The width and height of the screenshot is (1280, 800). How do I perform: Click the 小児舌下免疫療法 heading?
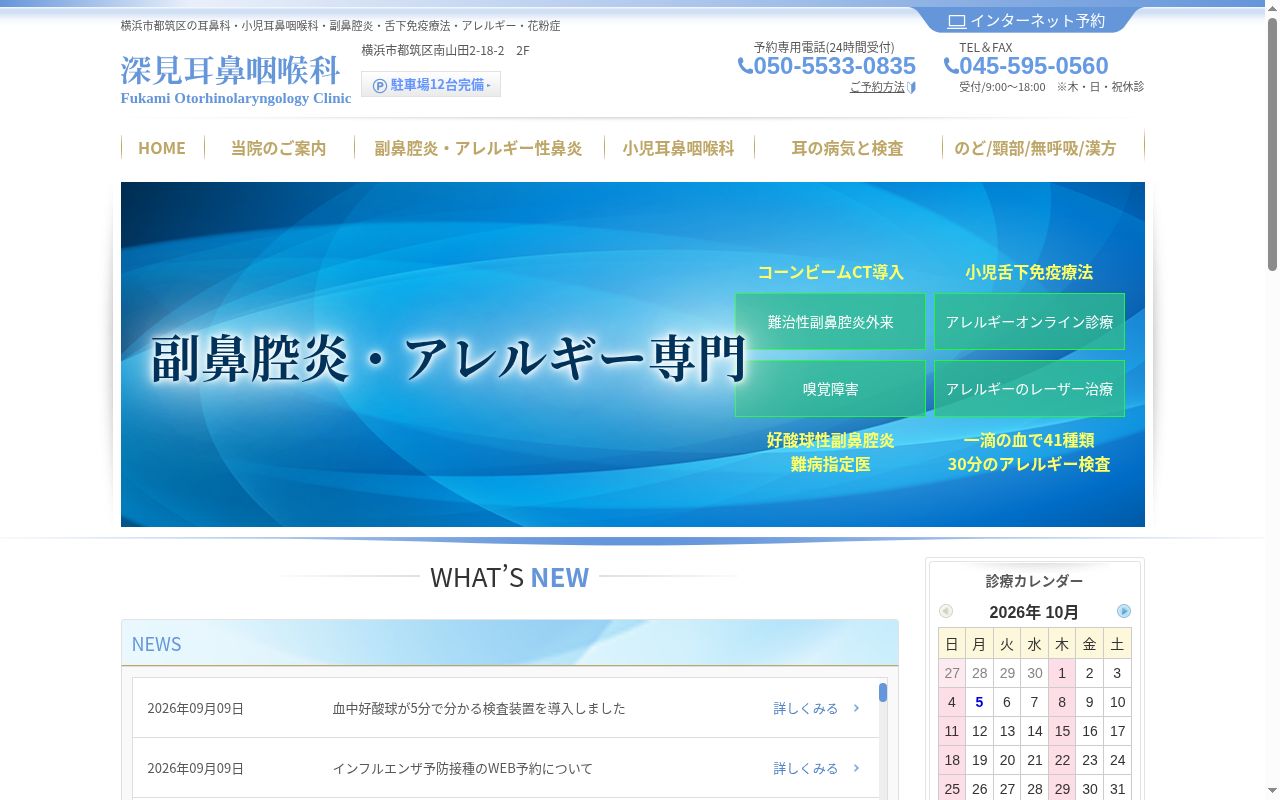click(1029, 272)
